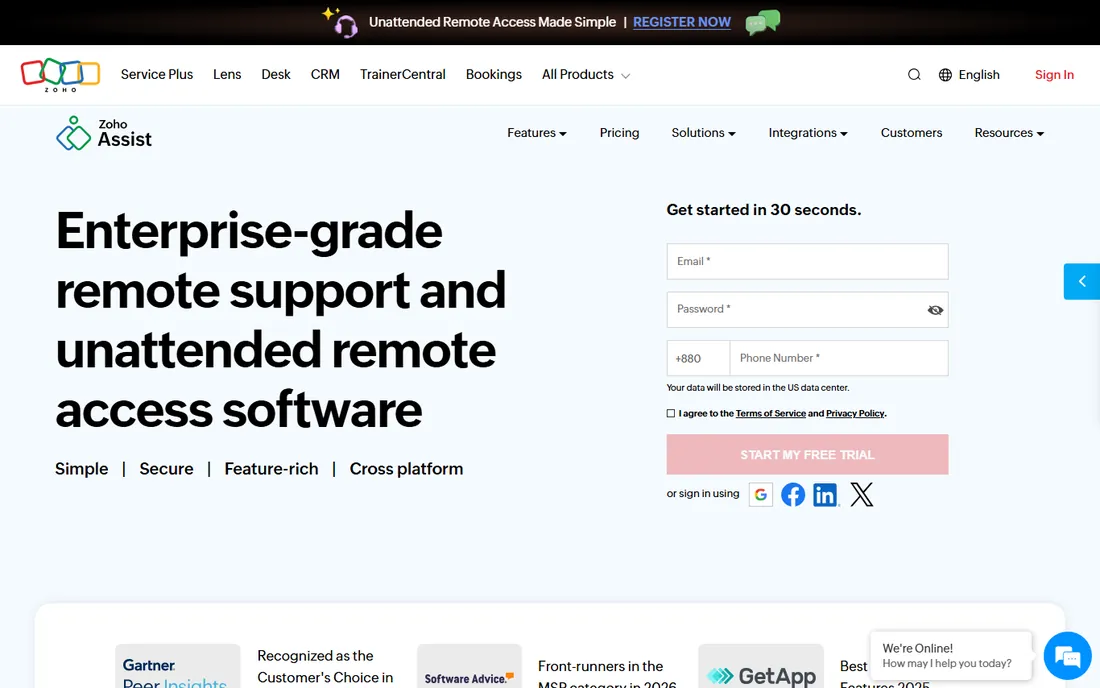Go to the Pricing page
The height and width of the screenshot is (688, 1100).
(619, 133)
